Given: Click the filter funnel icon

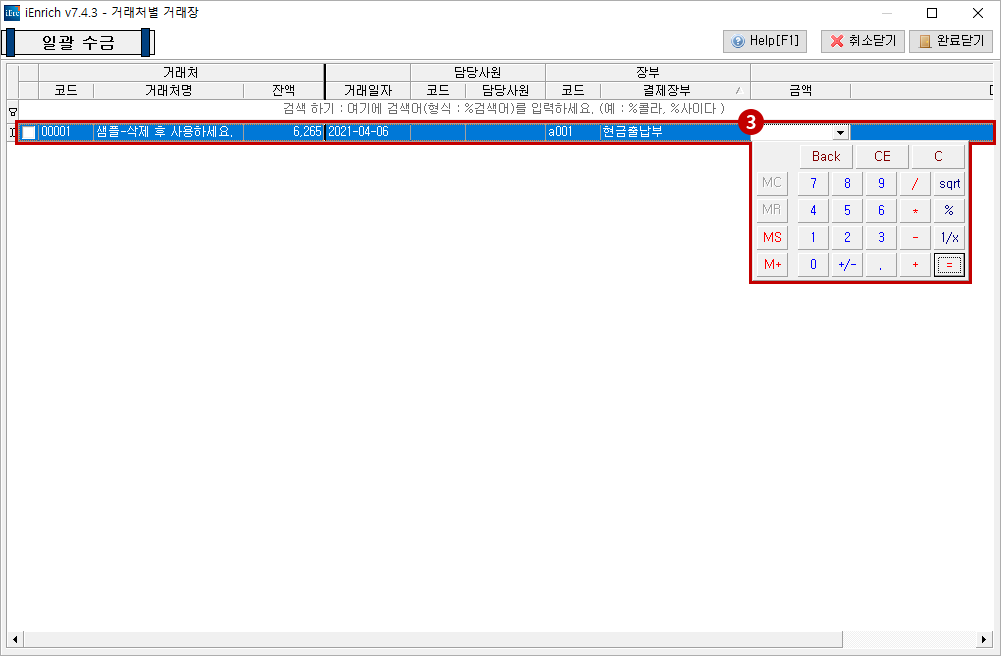Looking at the screenshot, I should [x=13, y=111].
